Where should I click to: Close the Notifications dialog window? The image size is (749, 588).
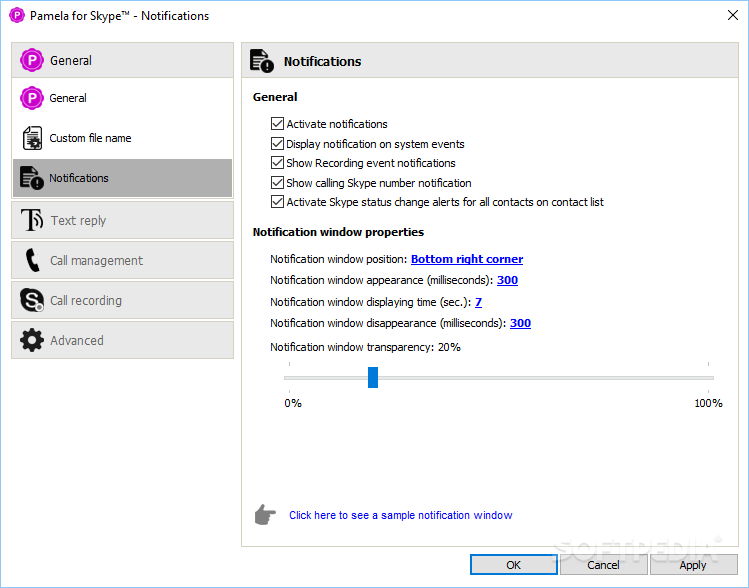coord(733,15)
